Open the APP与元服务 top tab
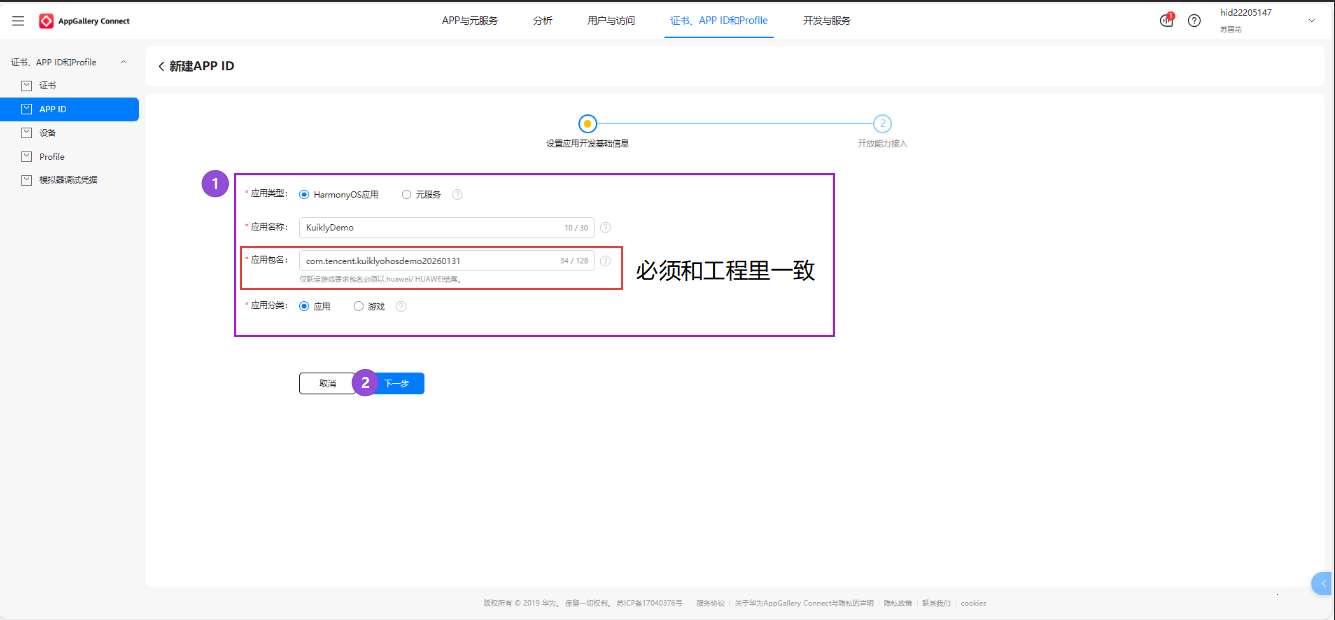This screenshot has height=620, width=1335. pyautogui.click(x=470, y=20)
